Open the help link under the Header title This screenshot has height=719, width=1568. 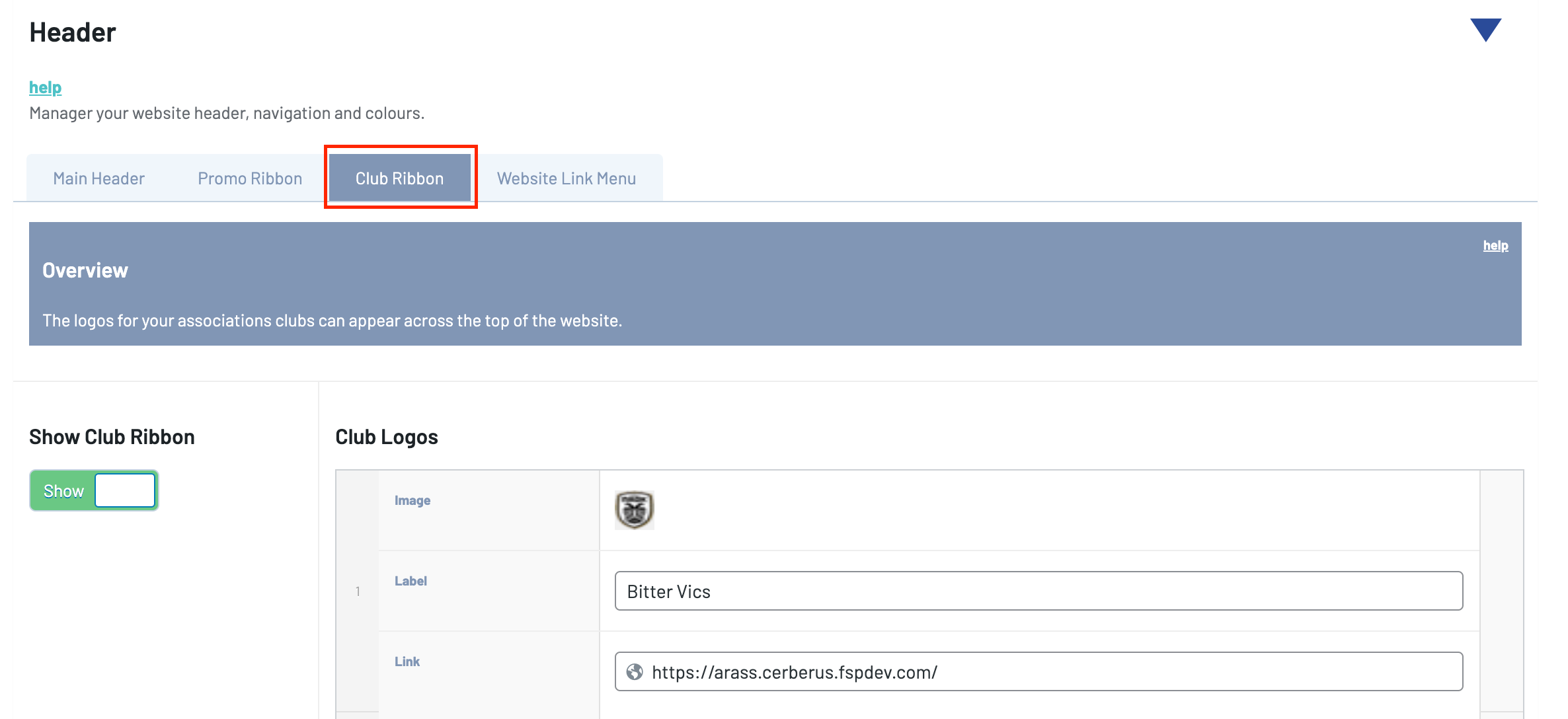point(45,87)
